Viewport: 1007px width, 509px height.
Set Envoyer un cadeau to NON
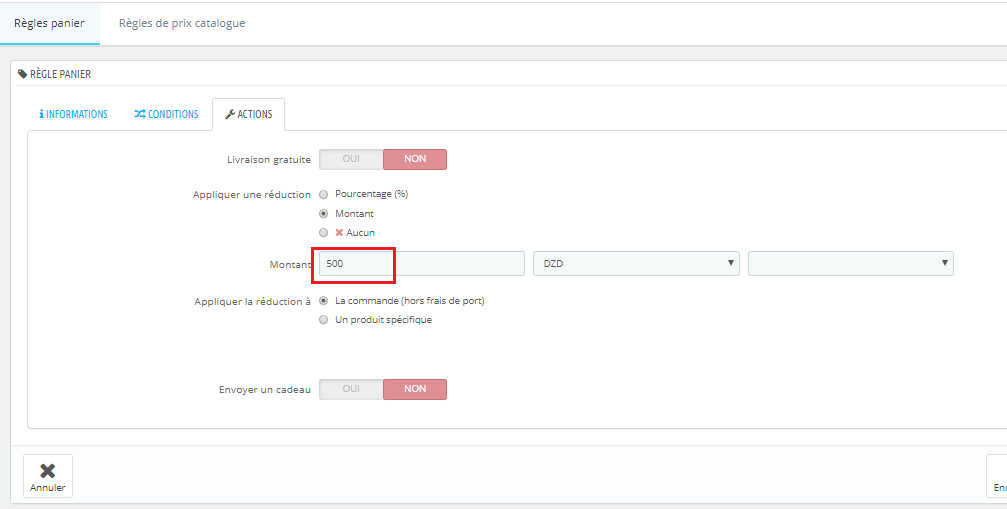pyautogui.click(x=415, y=389)
